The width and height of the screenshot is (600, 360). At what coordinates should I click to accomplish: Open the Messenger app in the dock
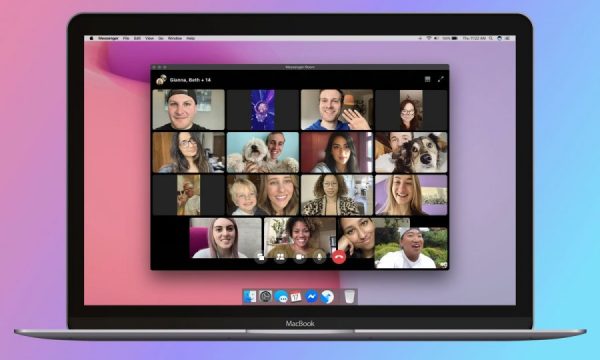(x=311, y=296)
